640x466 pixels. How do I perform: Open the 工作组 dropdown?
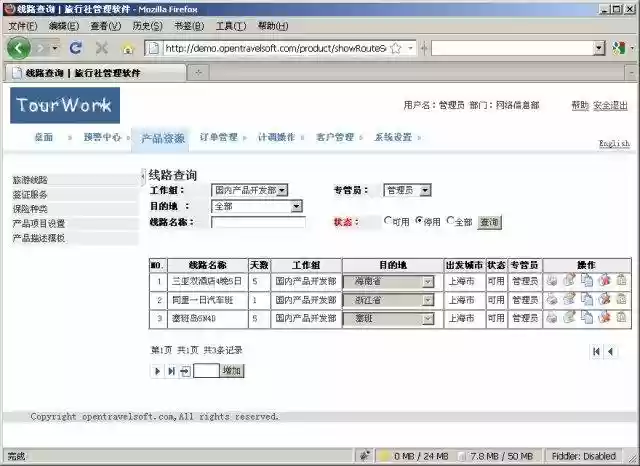(x=249, y=190)
